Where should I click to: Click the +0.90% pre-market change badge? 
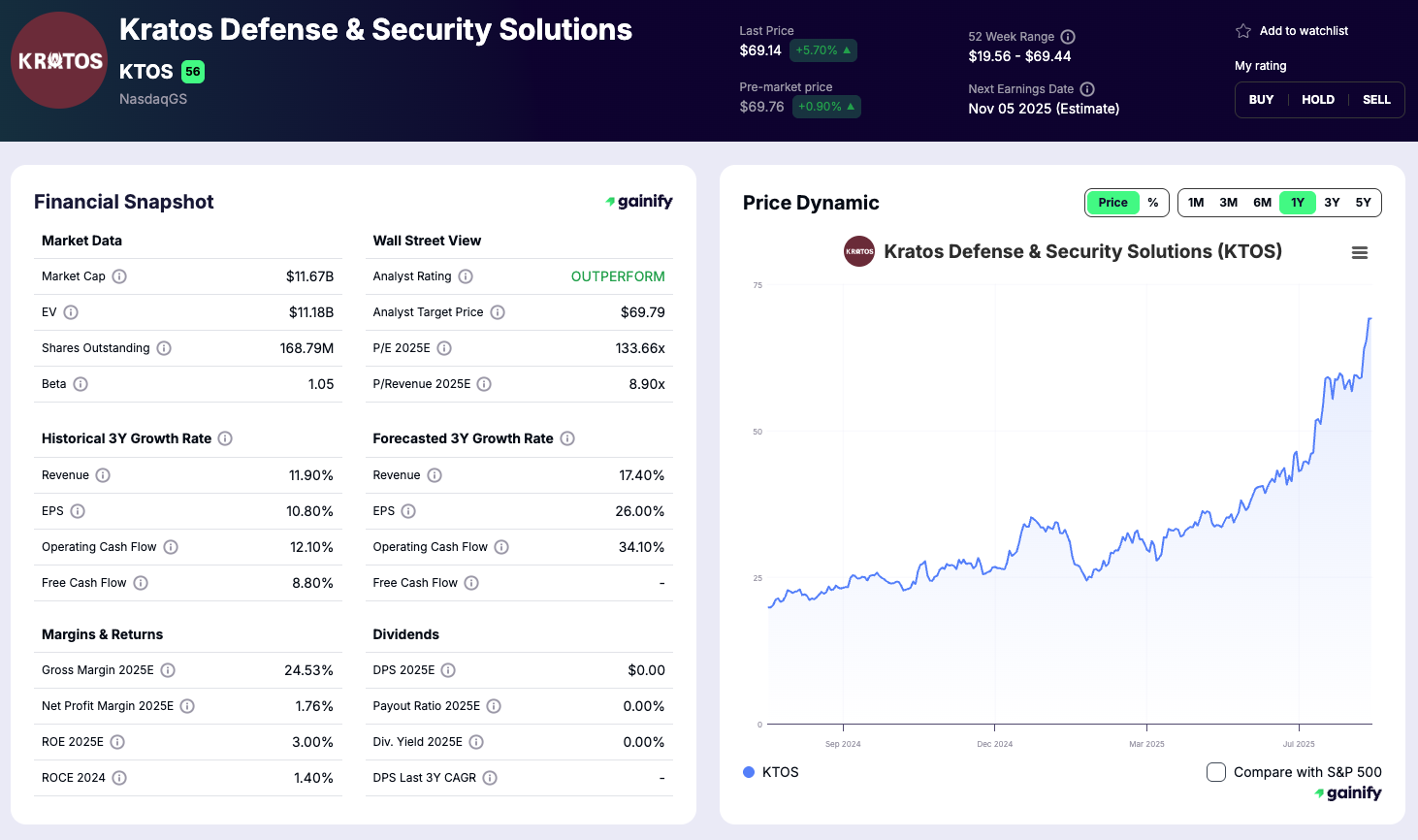pos(826,107)
